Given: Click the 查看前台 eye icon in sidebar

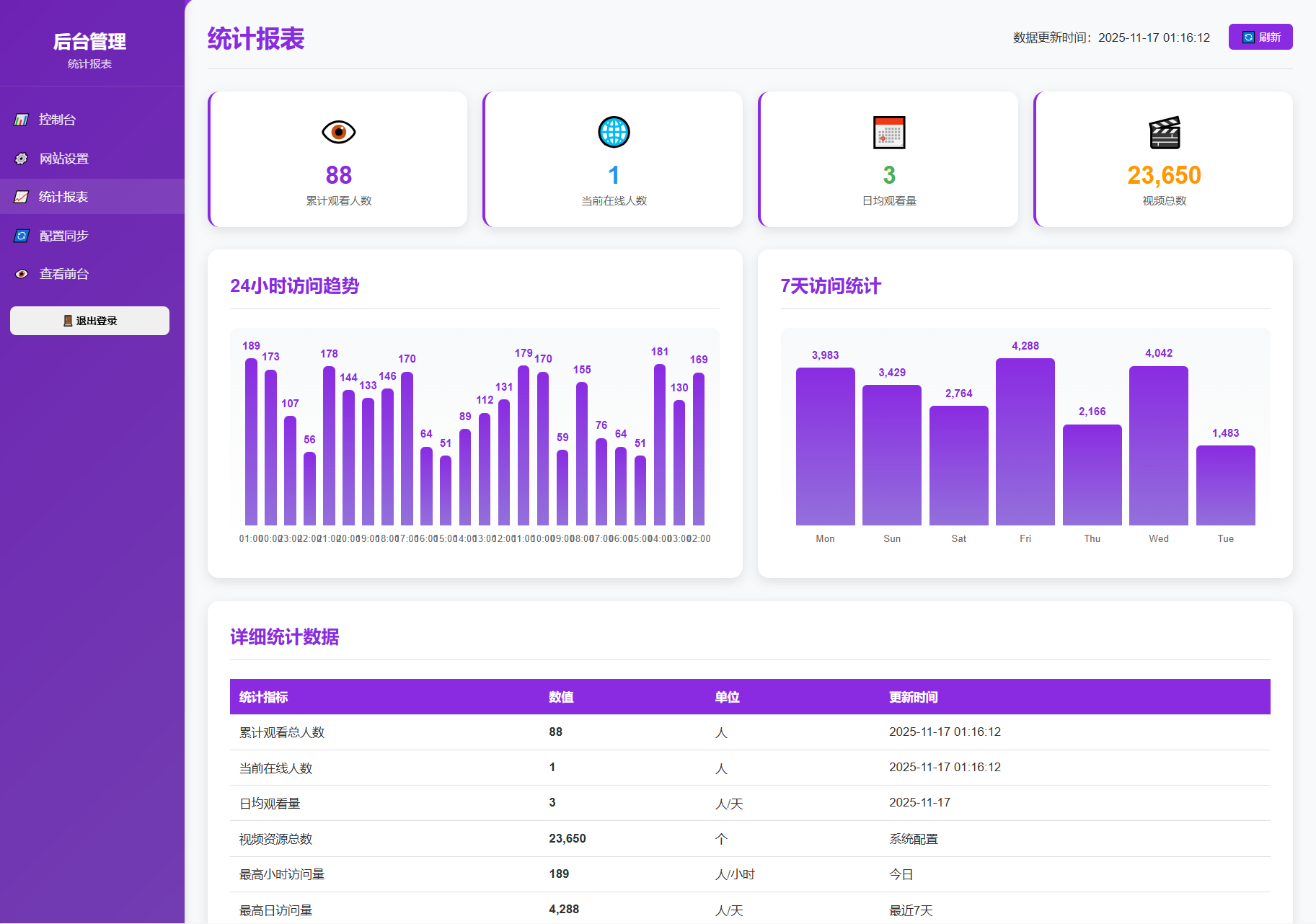Looking at the screenshot, I should click(x=22, y=273).
